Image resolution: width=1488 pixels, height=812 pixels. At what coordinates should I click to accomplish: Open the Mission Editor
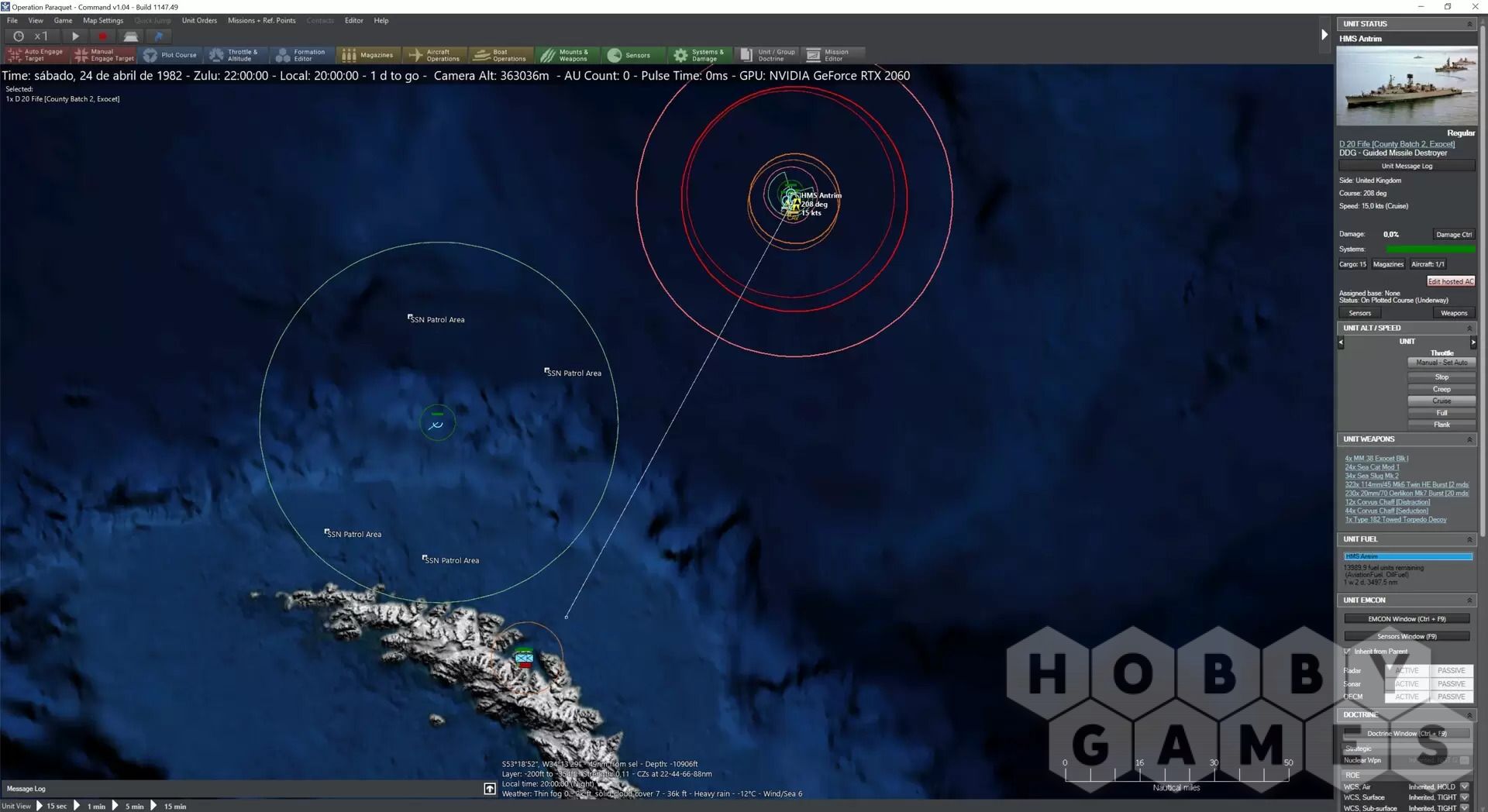tap(833, 55)
